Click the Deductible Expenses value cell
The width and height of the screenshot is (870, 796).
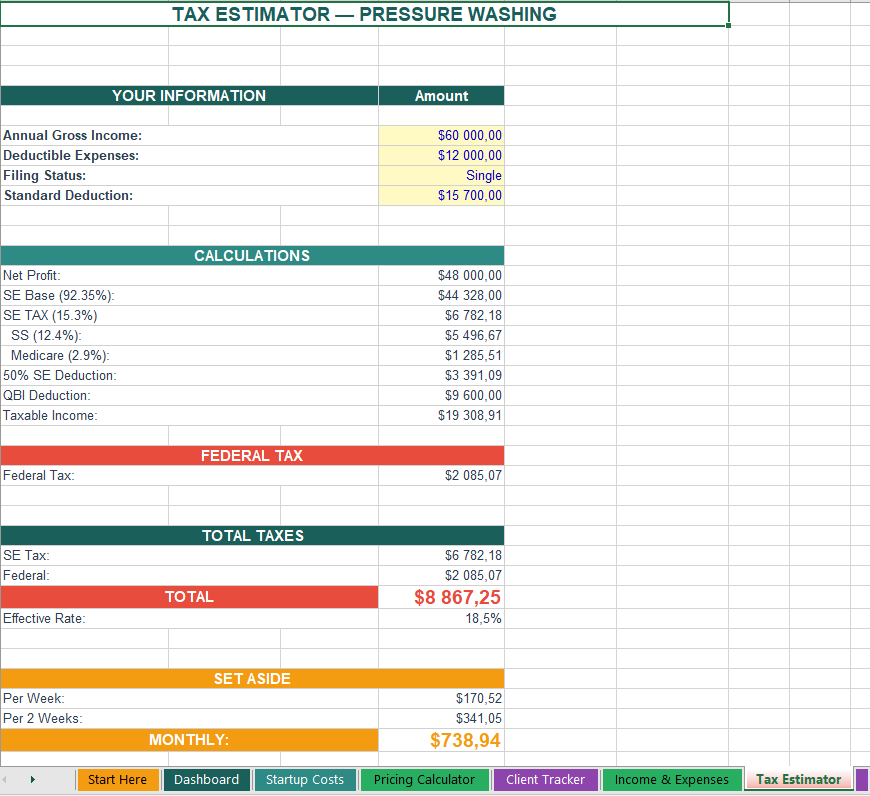coord(441,155)
